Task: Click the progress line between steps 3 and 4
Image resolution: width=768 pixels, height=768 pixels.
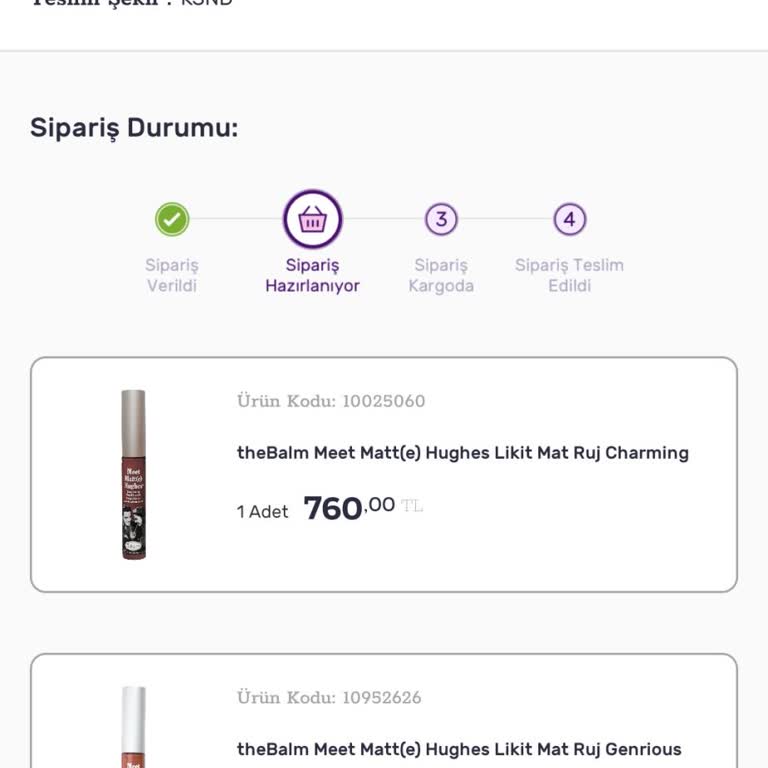Action: (x=505, y=219)
